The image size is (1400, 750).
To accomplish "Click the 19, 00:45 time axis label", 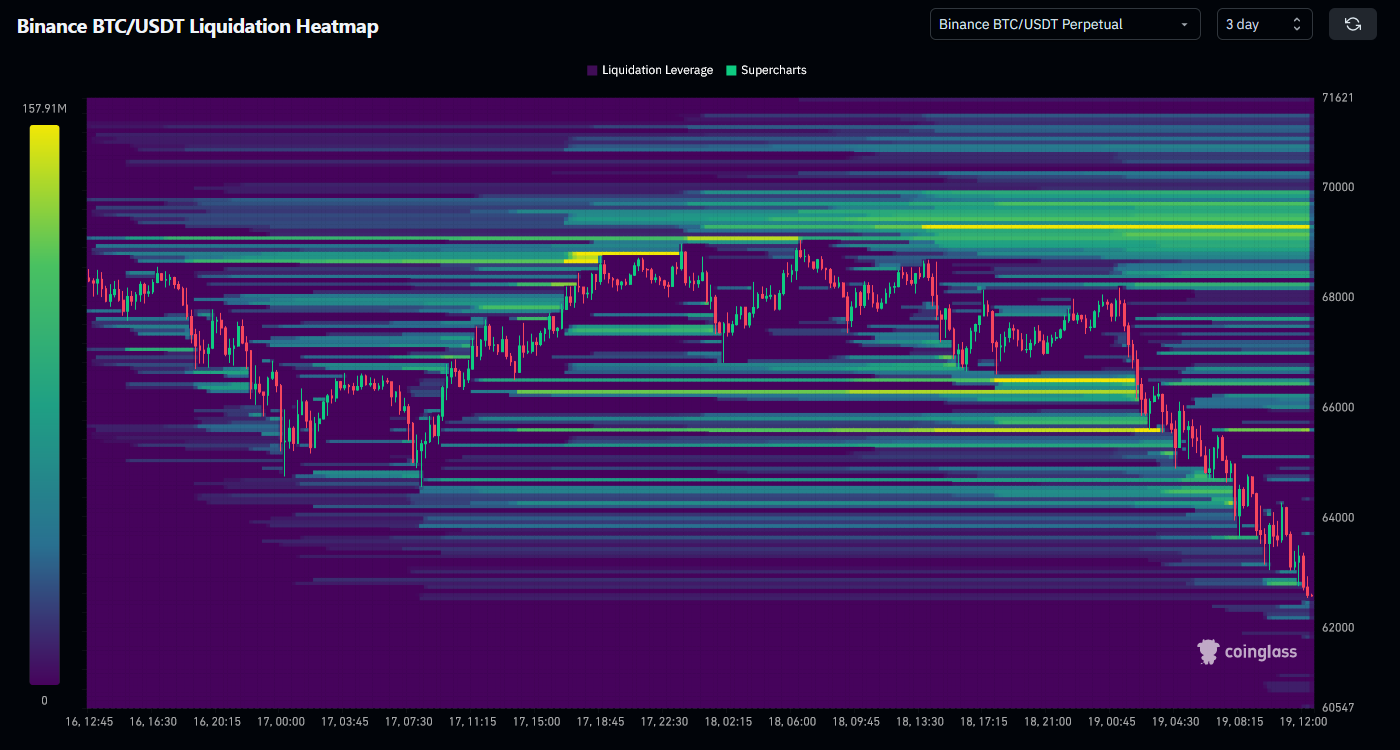I will [1112, 721].
